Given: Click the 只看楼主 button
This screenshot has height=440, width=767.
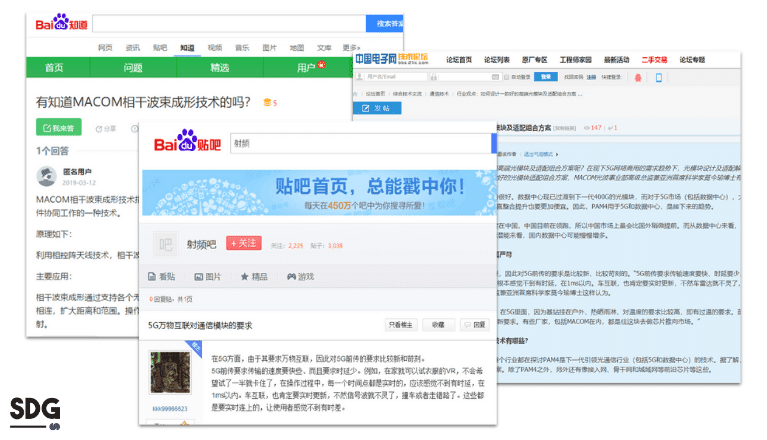Looking at the screenshot, I should coord(401,325).
